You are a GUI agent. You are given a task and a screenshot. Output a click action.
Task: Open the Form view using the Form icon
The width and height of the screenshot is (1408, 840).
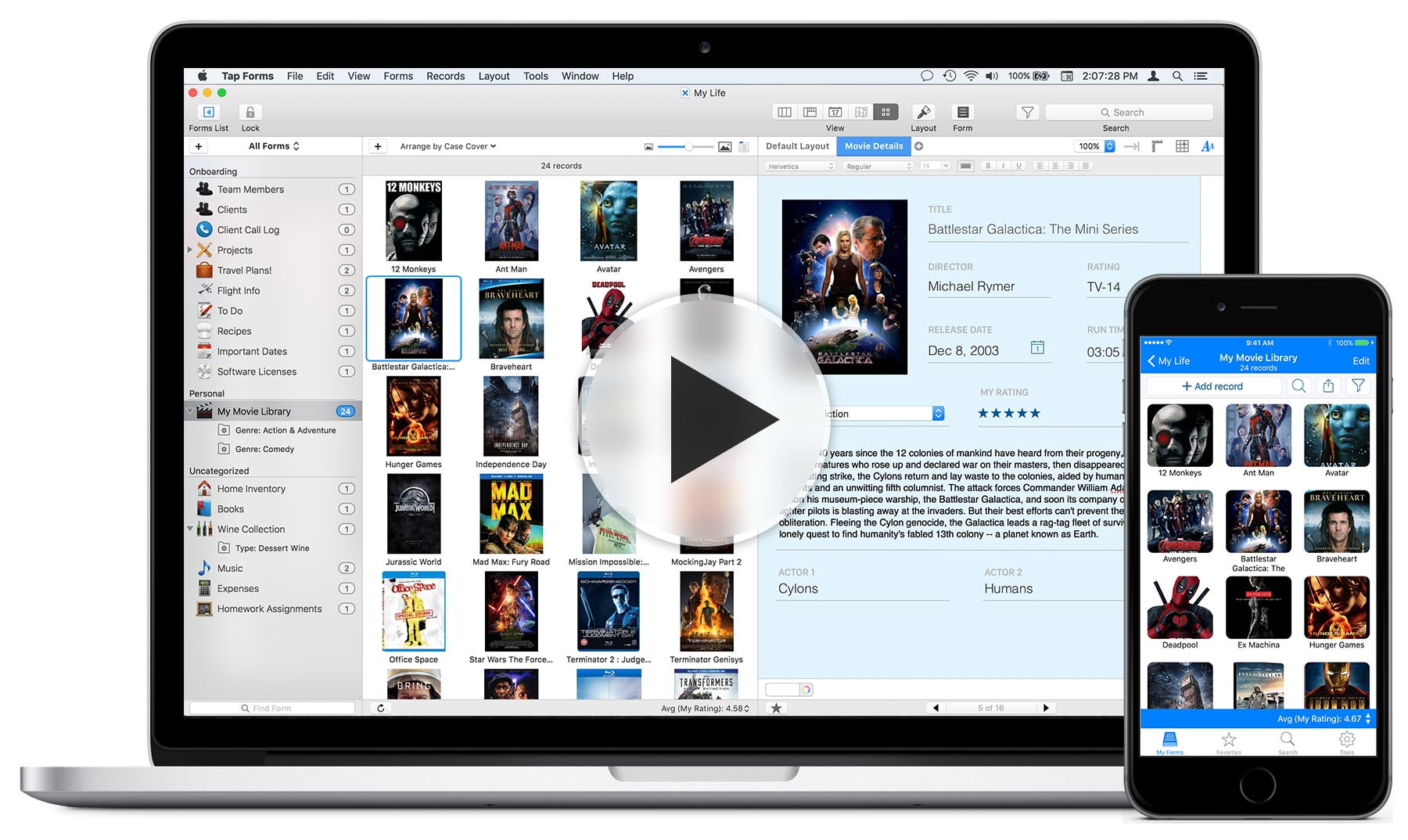pos(962,112)
